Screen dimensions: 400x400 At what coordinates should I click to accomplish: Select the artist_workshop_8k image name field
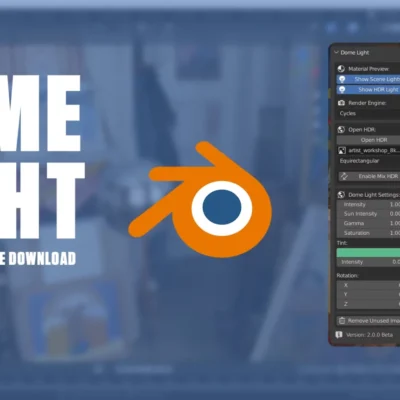point(373,151)
